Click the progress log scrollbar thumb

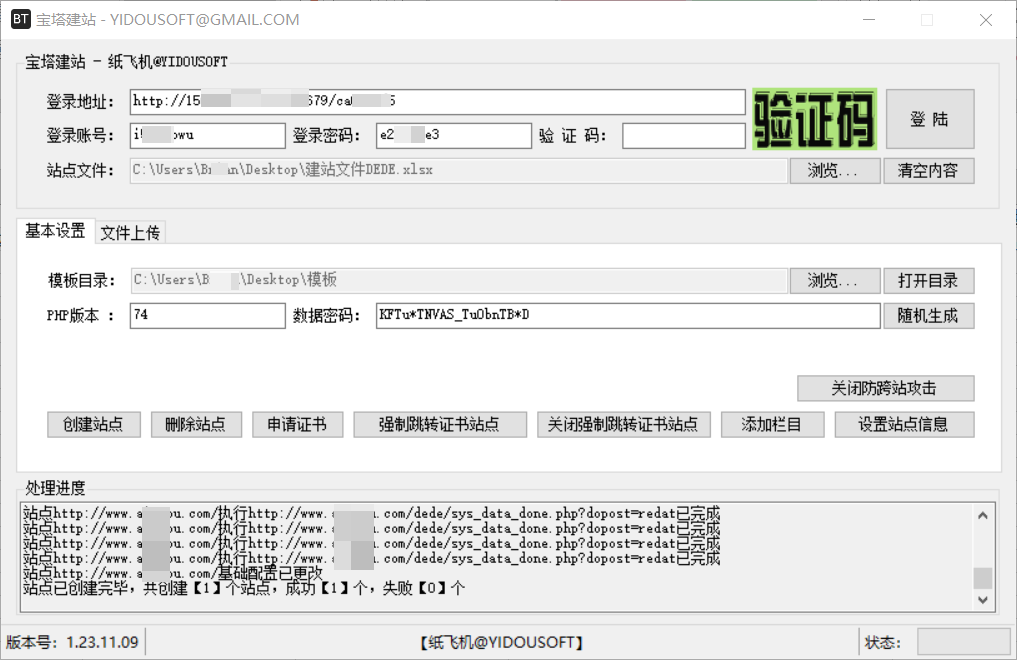tap(983, 578)
